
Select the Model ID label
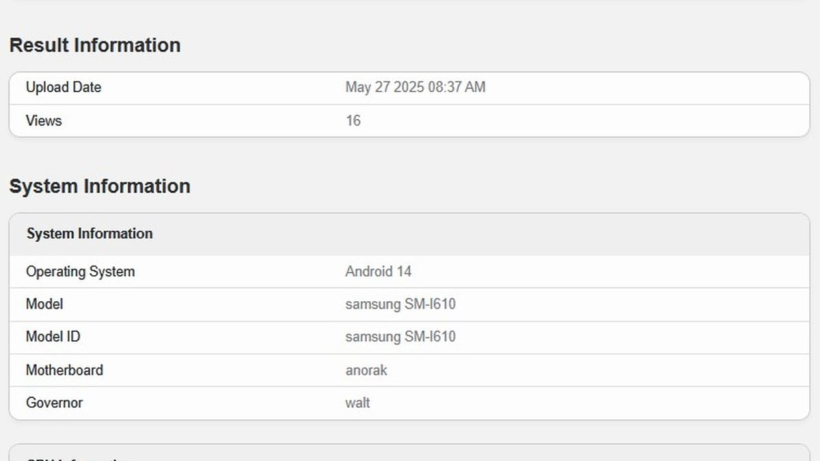(x=53, y=337)
